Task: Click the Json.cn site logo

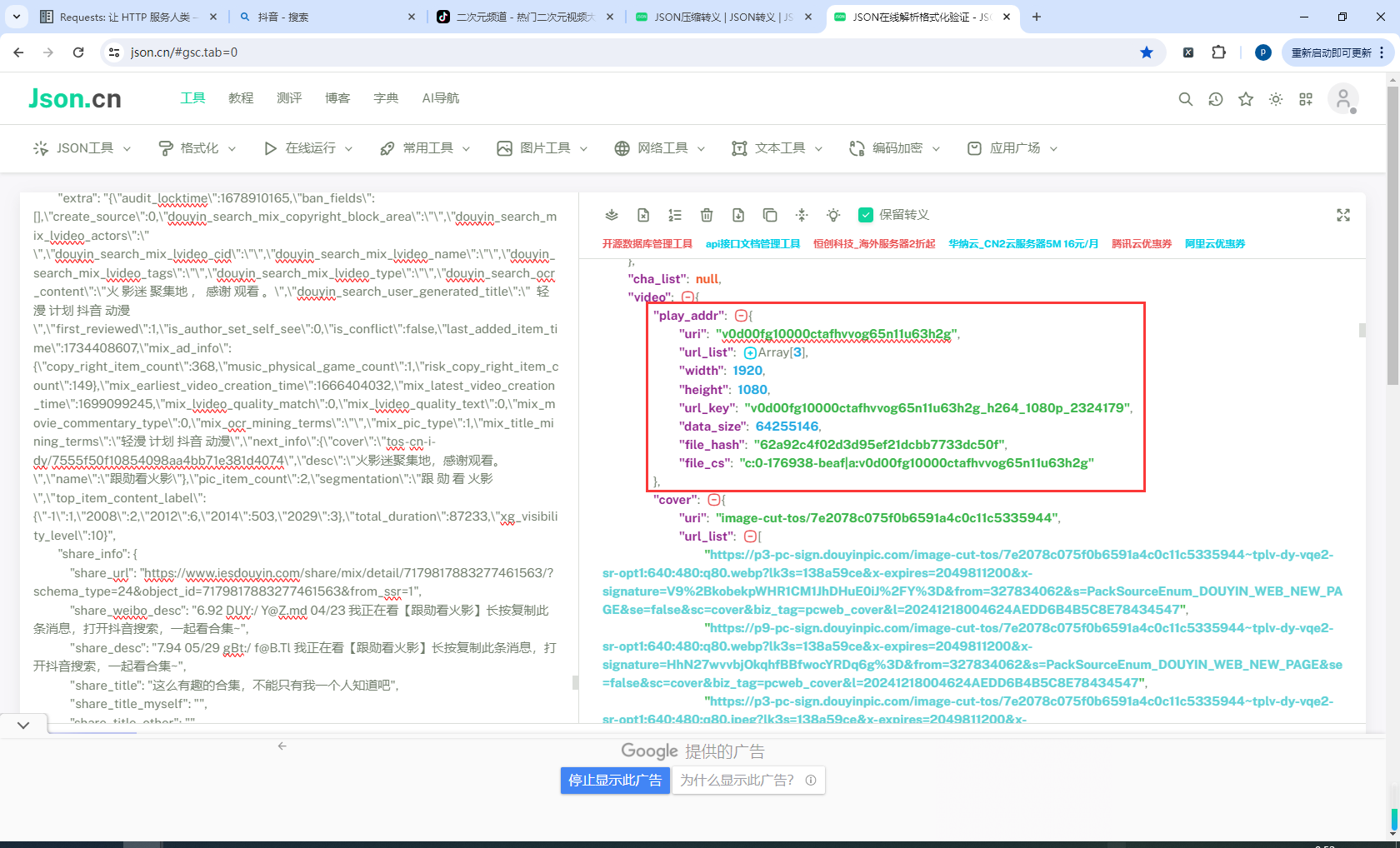Action: 75,98
